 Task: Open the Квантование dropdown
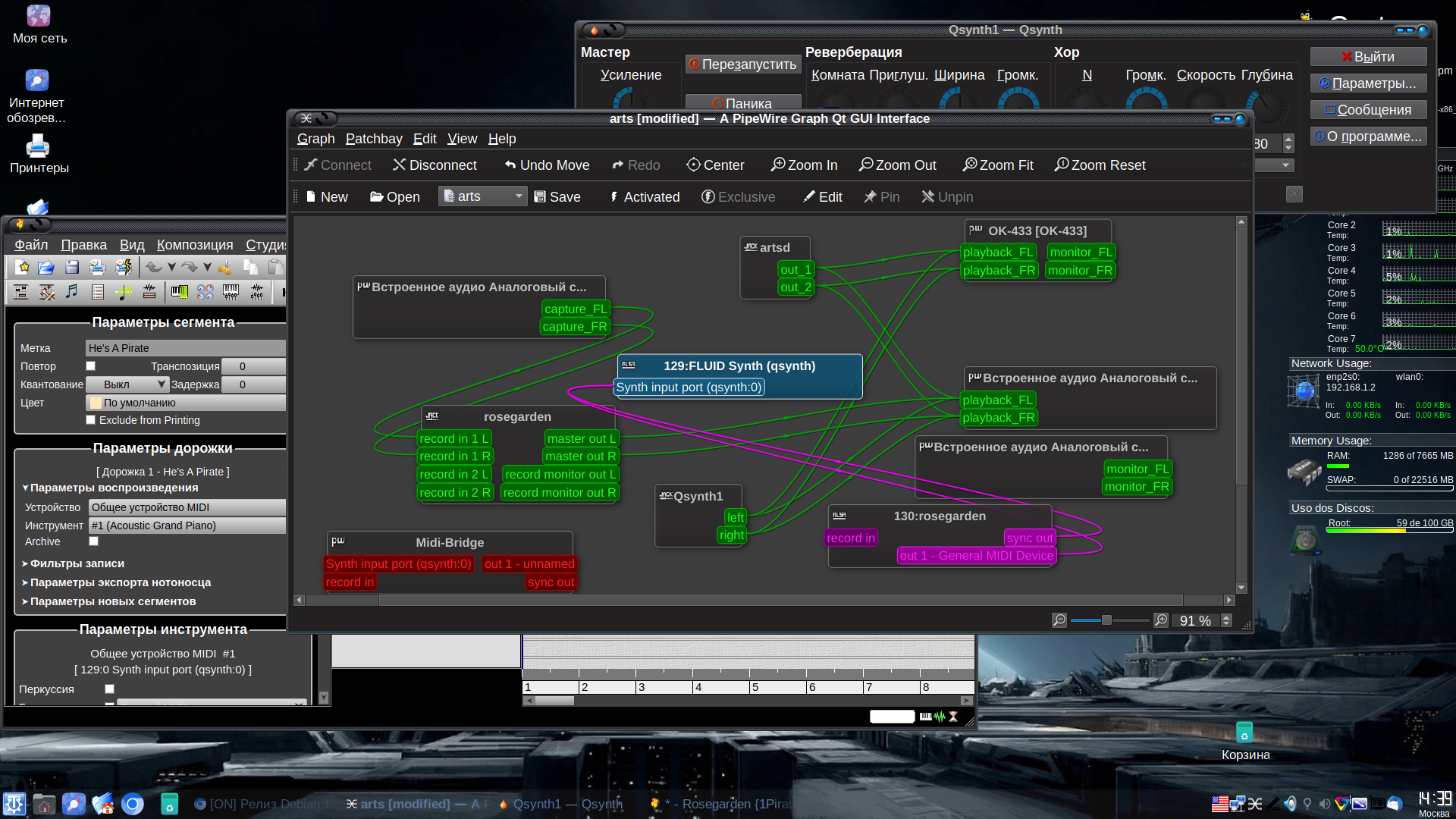[x=127, y=384]
